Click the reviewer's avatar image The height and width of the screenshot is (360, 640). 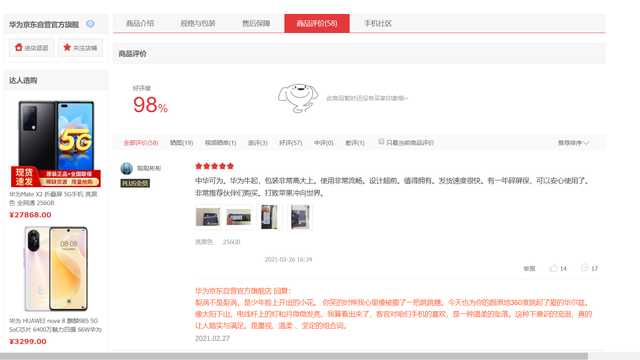(x=127, y=168)
